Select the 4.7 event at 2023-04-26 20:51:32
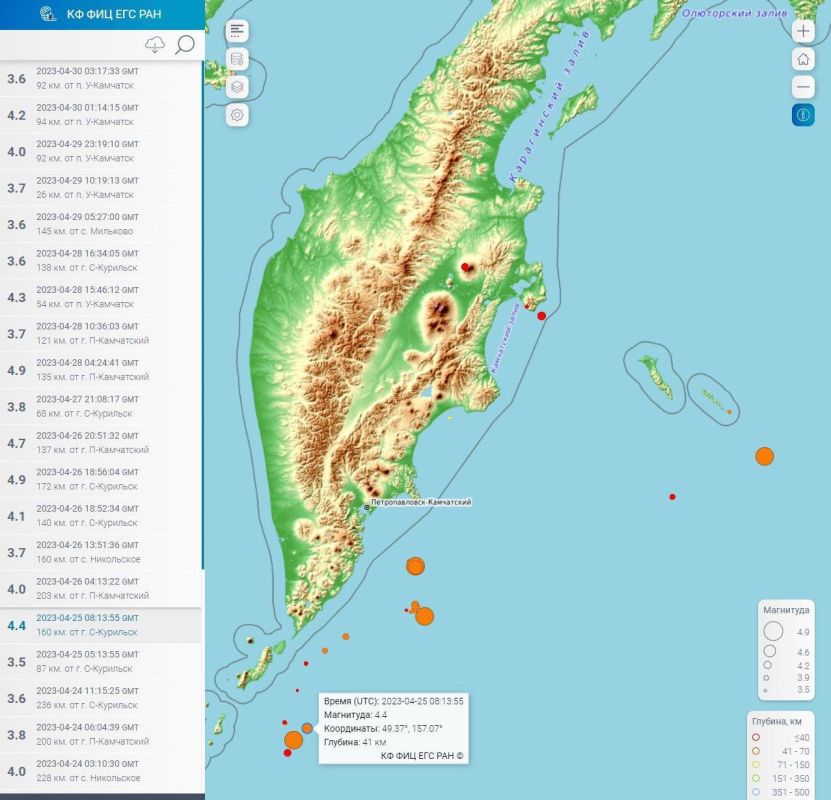This screenshot has width=831, height=800. [101, 443]
